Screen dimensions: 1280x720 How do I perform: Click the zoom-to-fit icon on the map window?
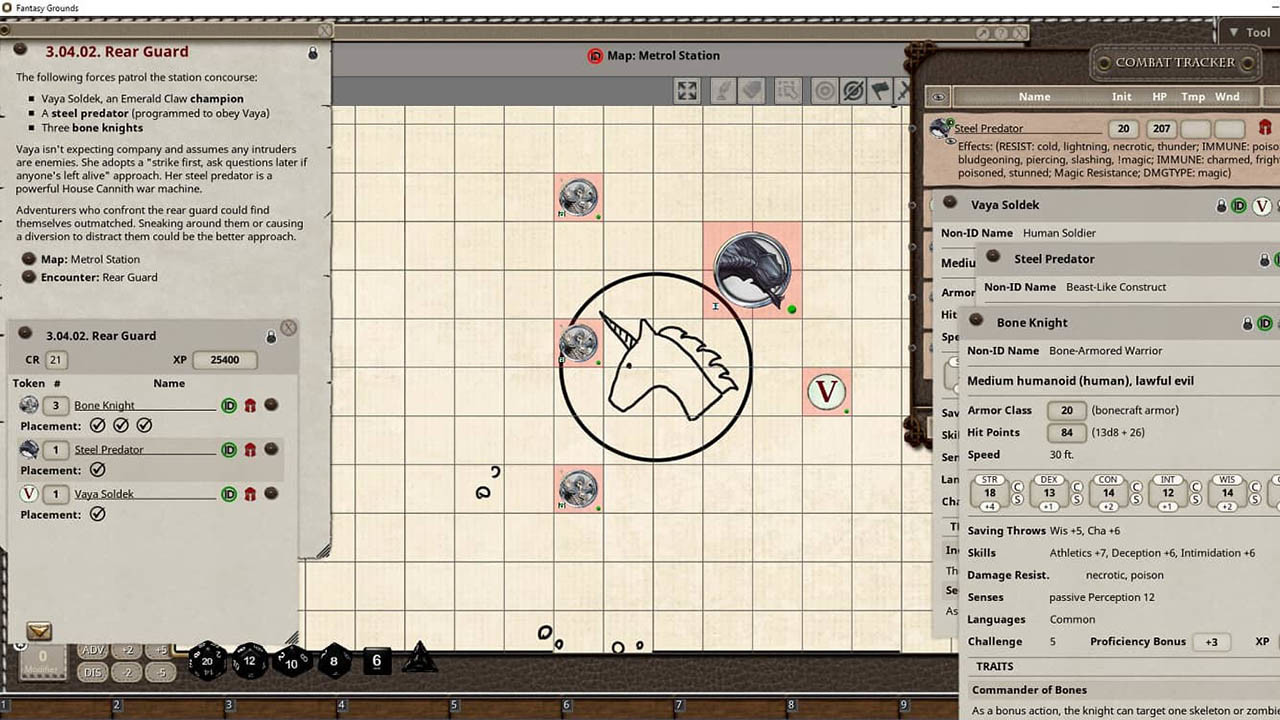(x=687, y=91)
